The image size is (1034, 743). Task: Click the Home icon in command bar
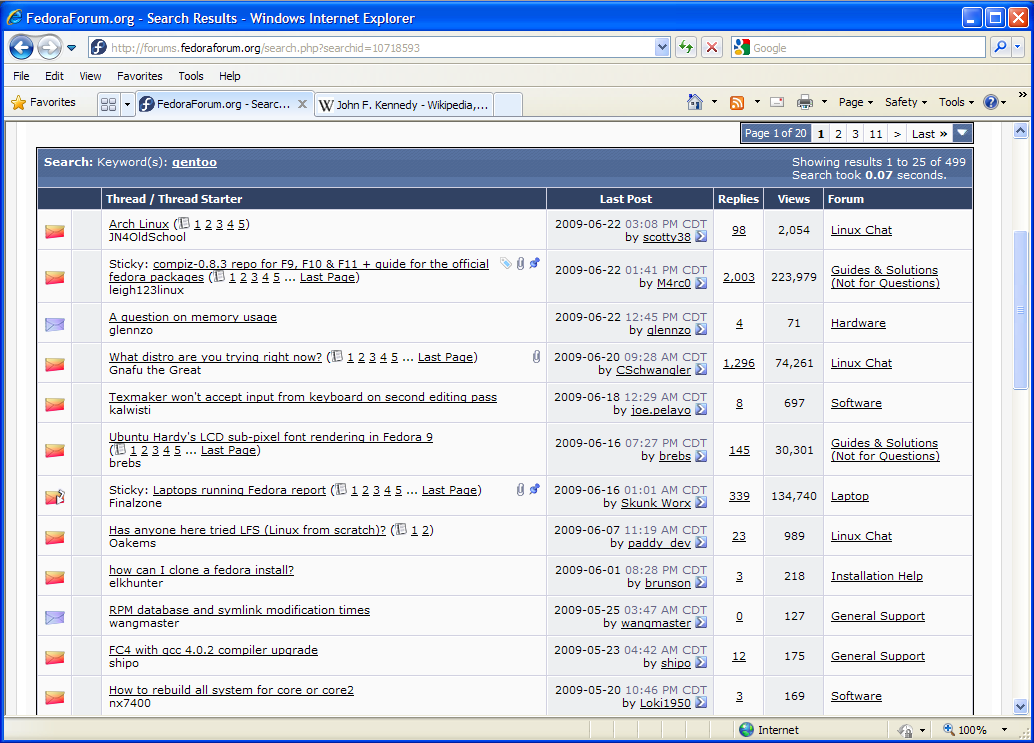click(694, 102)
